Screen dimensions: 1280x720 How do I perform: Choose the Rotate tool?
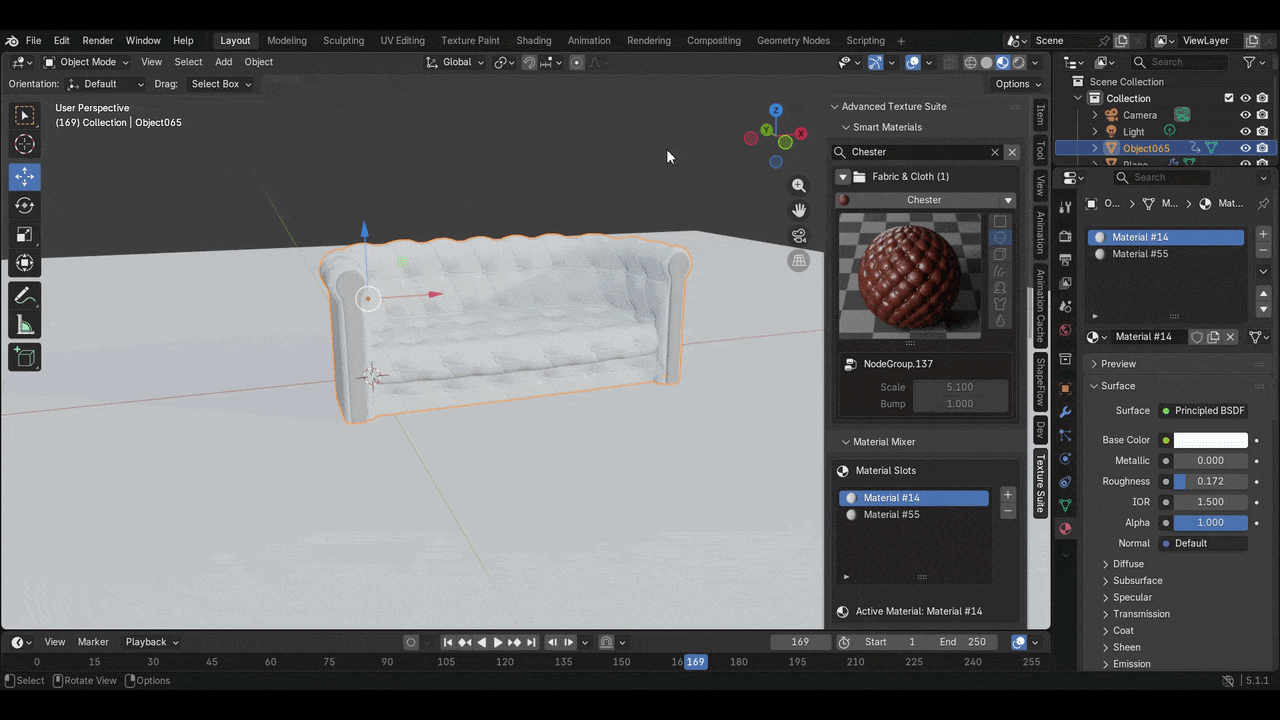tap(25, 205)
